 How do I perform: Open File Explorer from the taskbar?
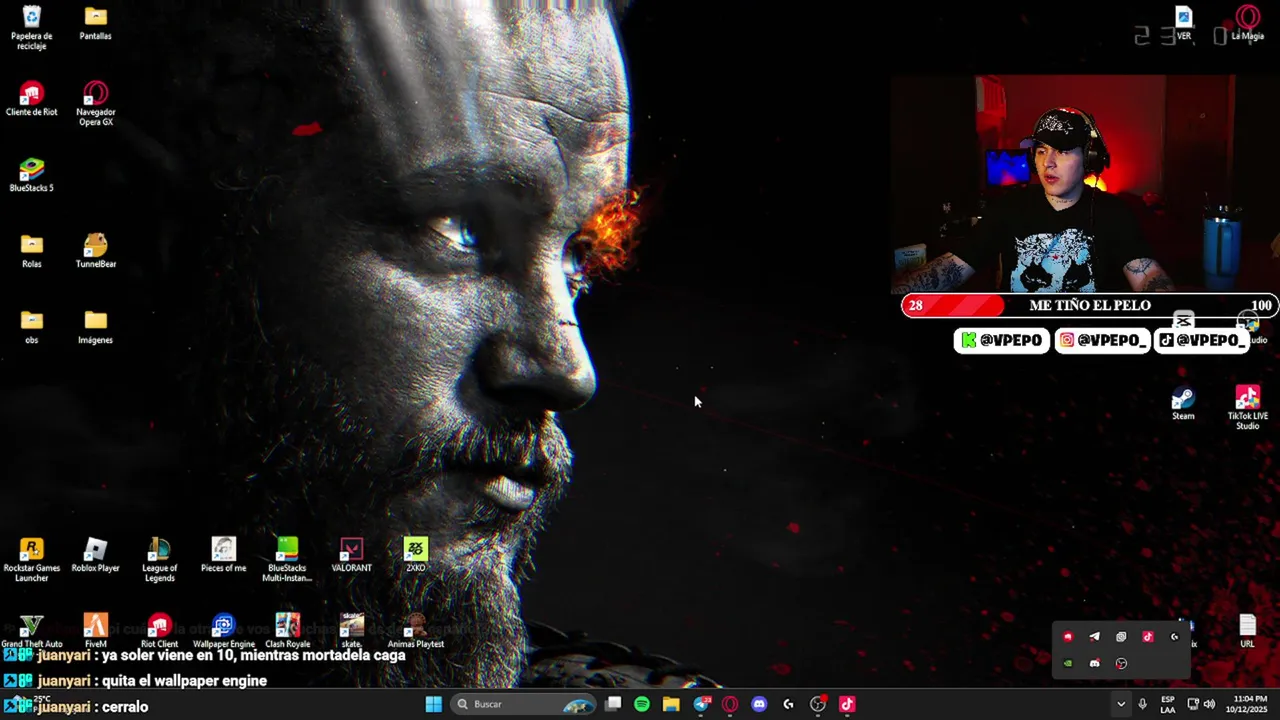point(671,704)
